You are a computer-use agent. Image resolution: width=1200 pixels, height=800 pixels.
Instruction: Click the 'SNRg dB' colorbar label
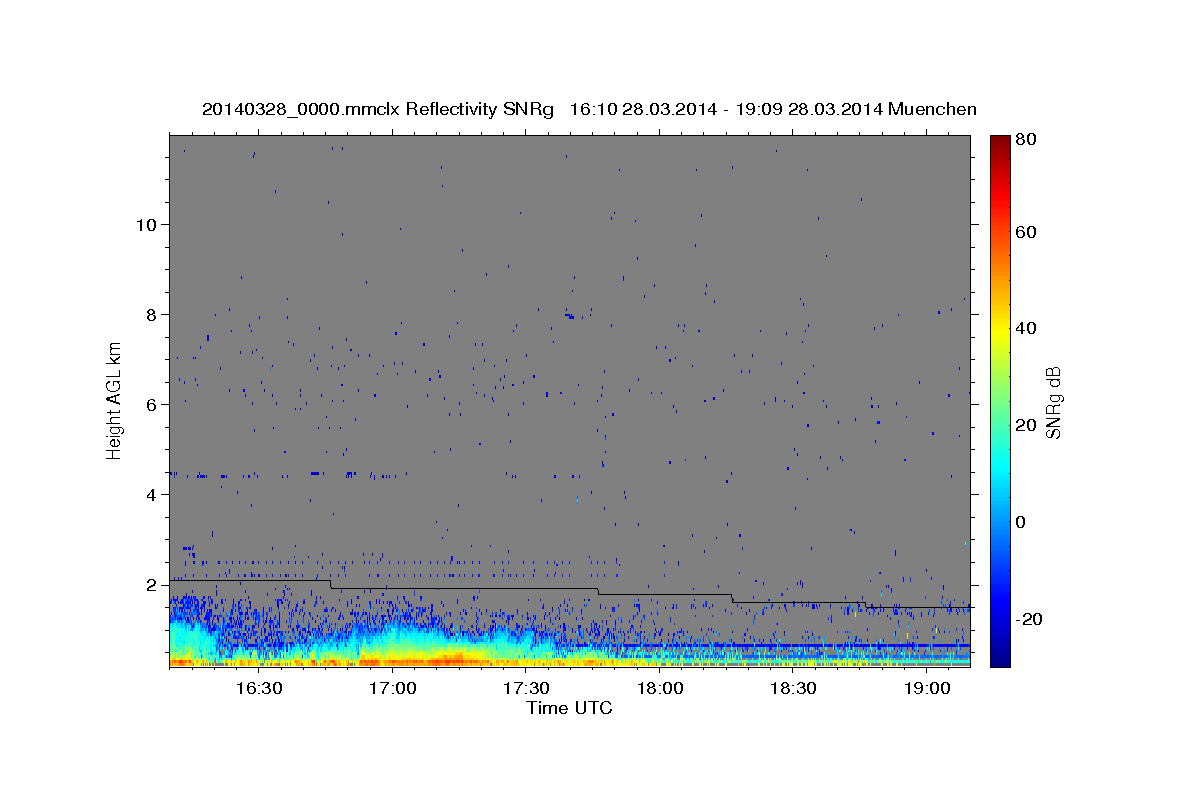point(1053,403)
